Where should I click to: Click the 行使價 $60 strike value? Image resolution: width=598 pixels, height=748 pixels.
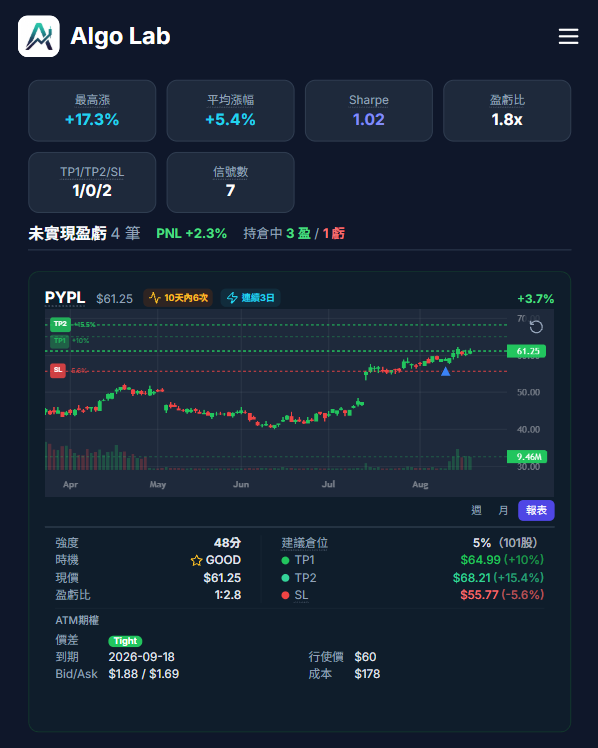(365, 657)
